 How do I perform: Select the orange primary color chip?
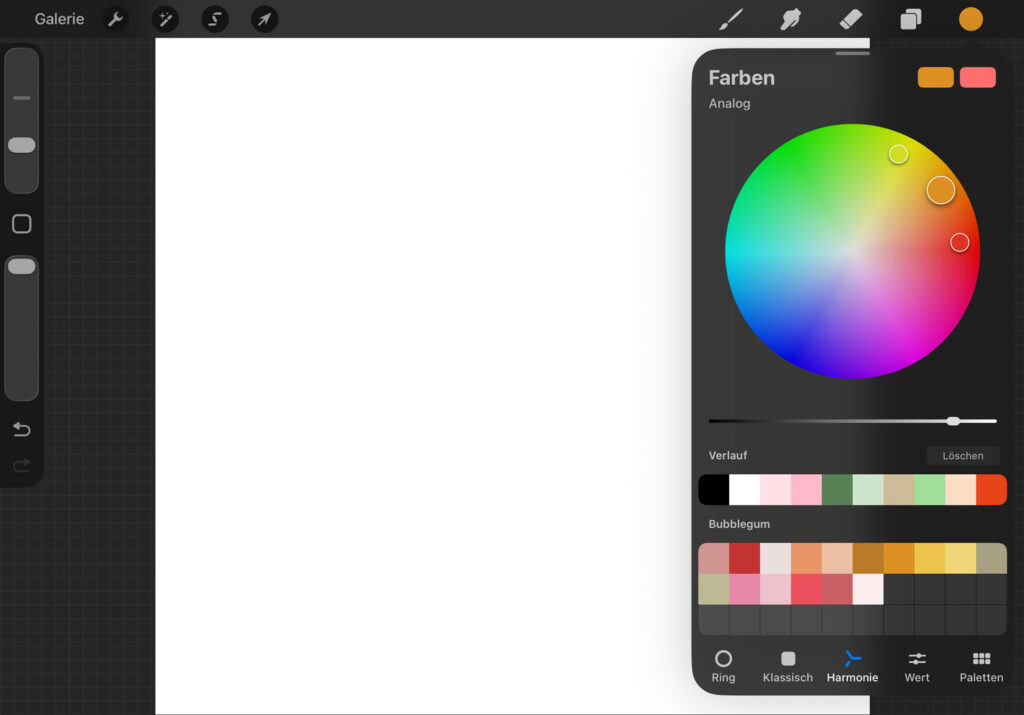coord(935,77)
